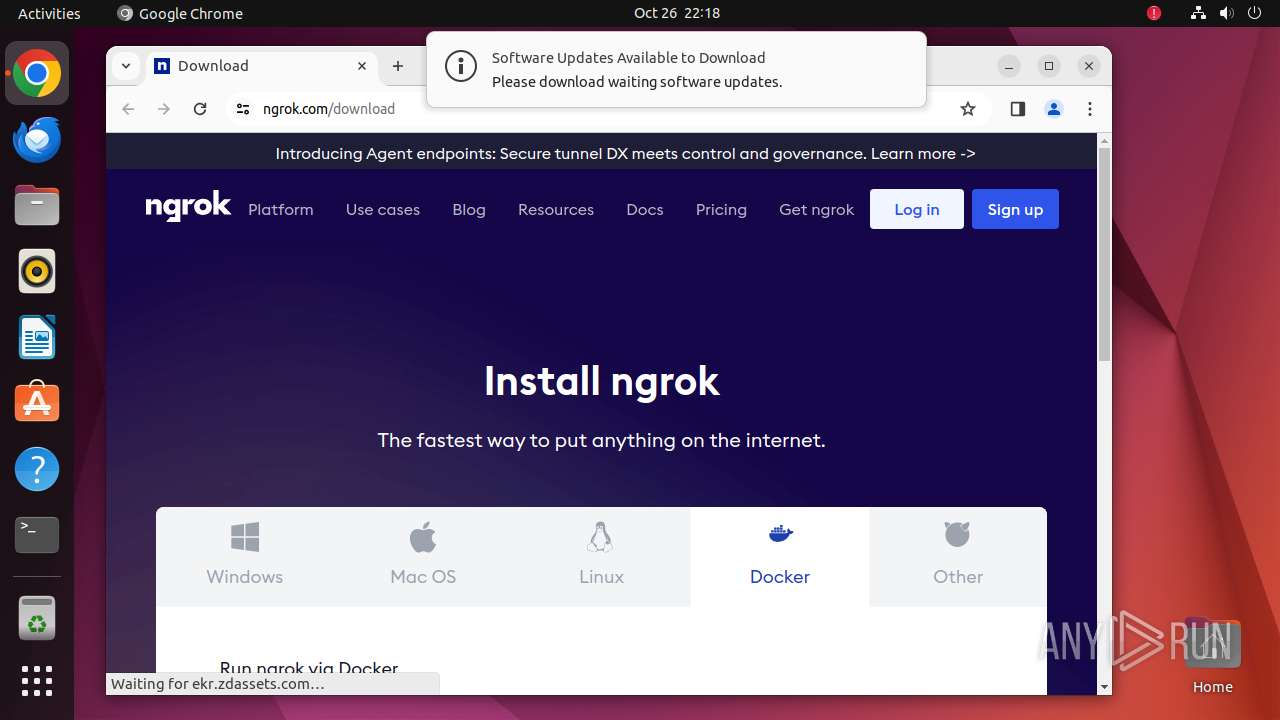Open Google Chrome from the dock
1280x720 pixels.
[x=37, y=74]
